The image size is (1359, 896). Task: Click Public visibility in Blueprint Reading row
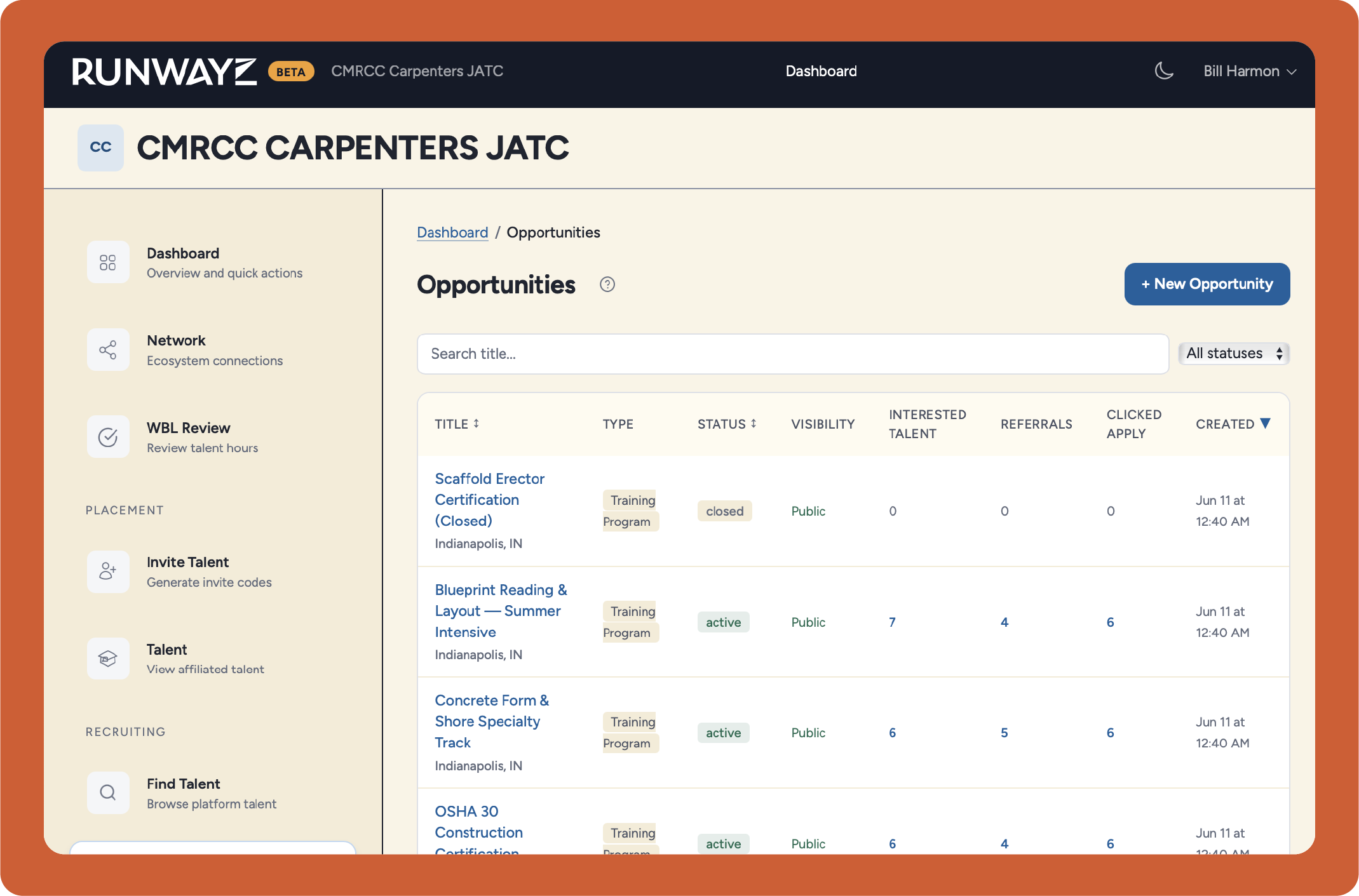808,622
